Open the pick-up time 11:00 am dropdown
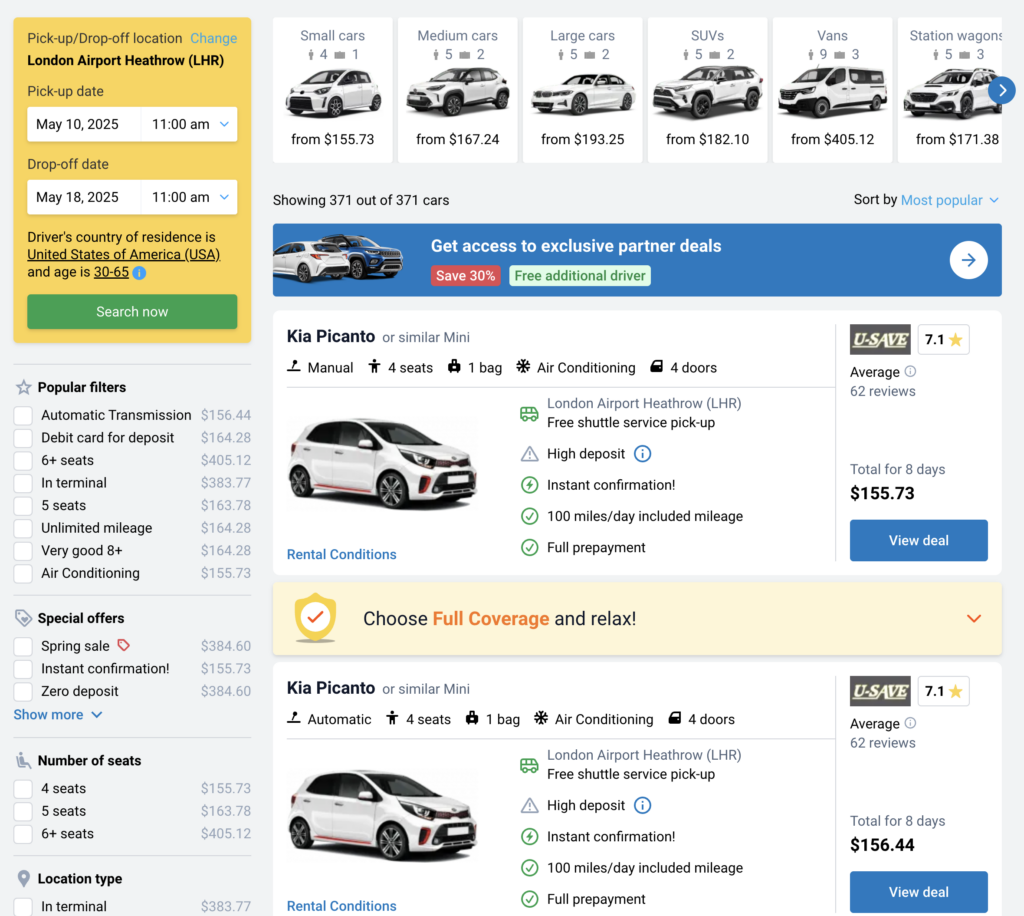1024x916 pixels. [189, 124]
